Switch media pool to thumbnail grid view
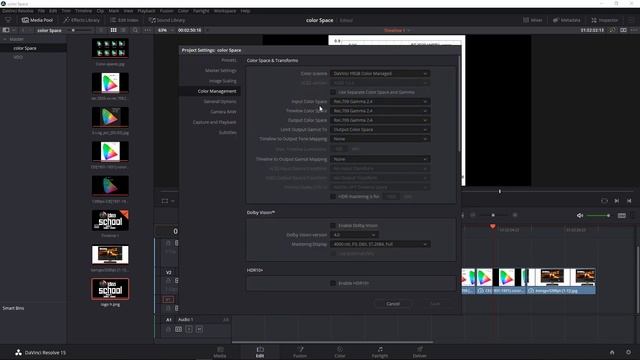Screen dimensions: 640x360 point(113,30)
